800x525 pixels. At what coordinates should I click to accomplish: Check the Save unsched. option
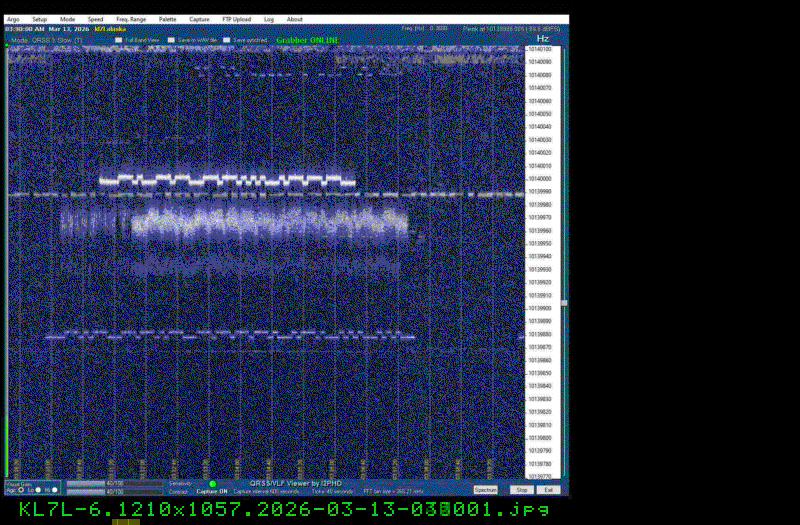pos(226,40)
